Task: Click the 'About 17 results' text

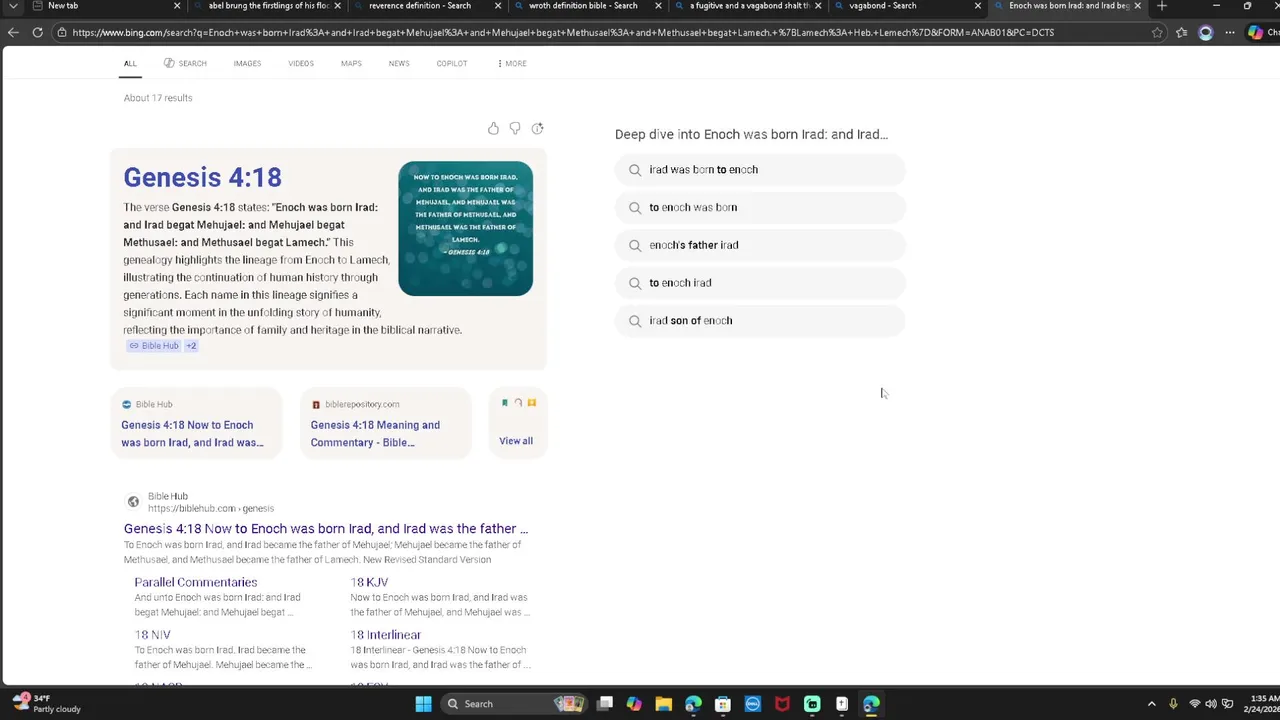Action: click(158, 98)
